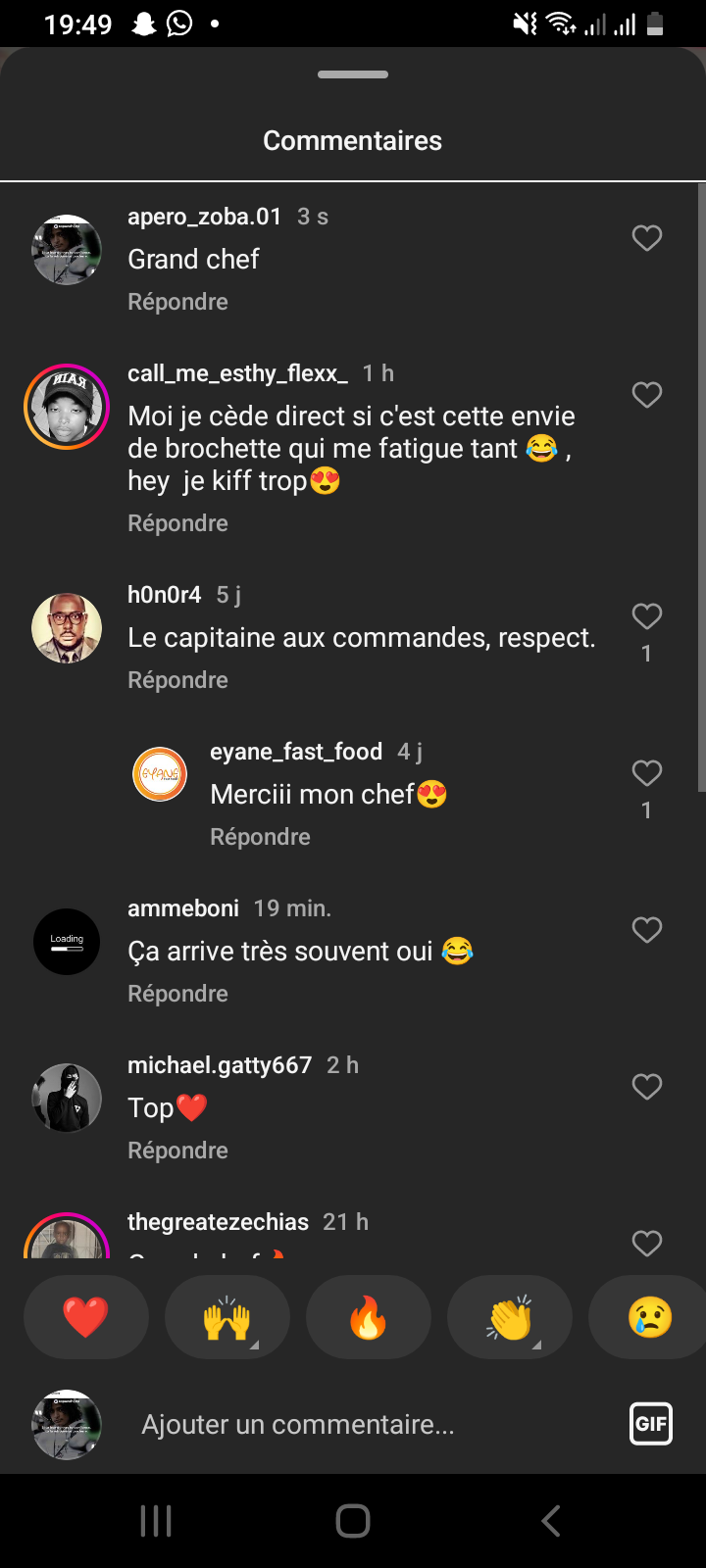Tap Répondre under ammeboni's comment
The height and width of the screenshot is (1568, 706).
point(177,994)
